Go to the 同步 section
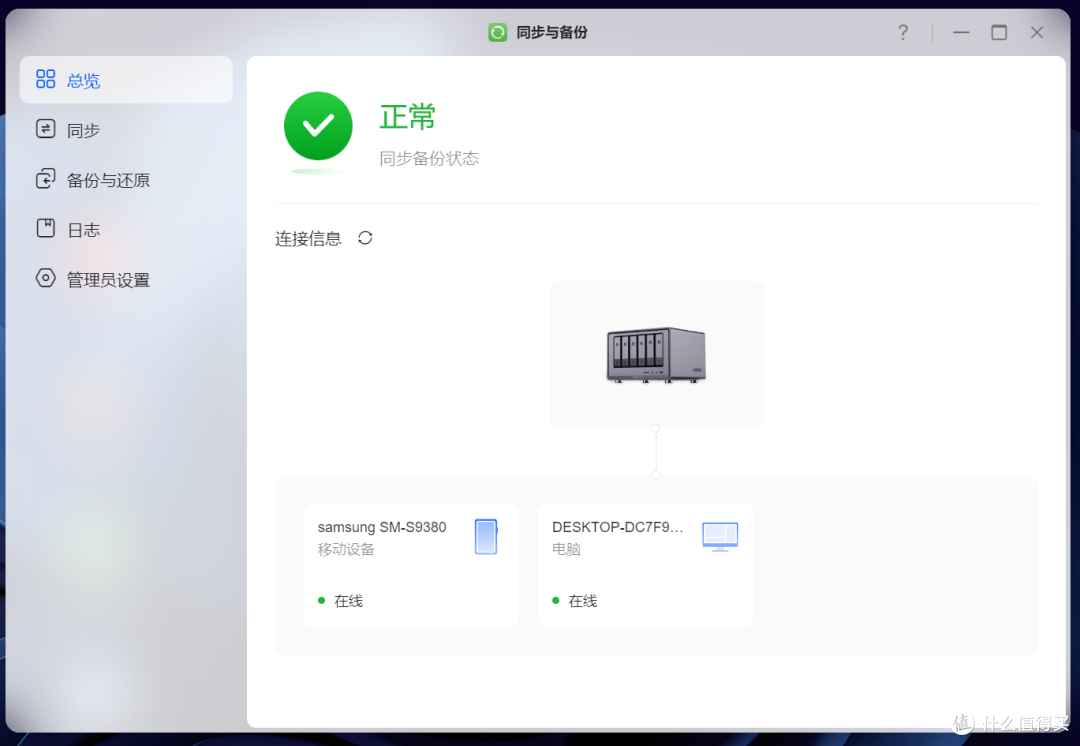1080x746 pixels. coord(126,129)
